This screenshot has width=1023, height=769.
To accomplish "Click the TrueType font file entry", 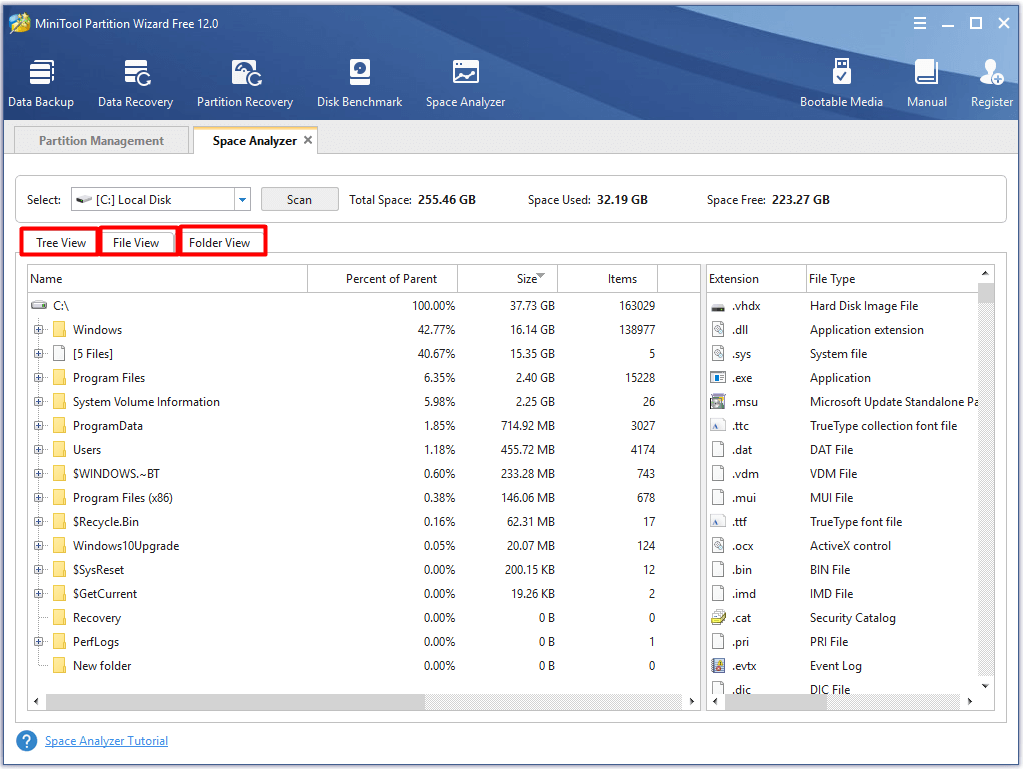I will click(856, 522).
